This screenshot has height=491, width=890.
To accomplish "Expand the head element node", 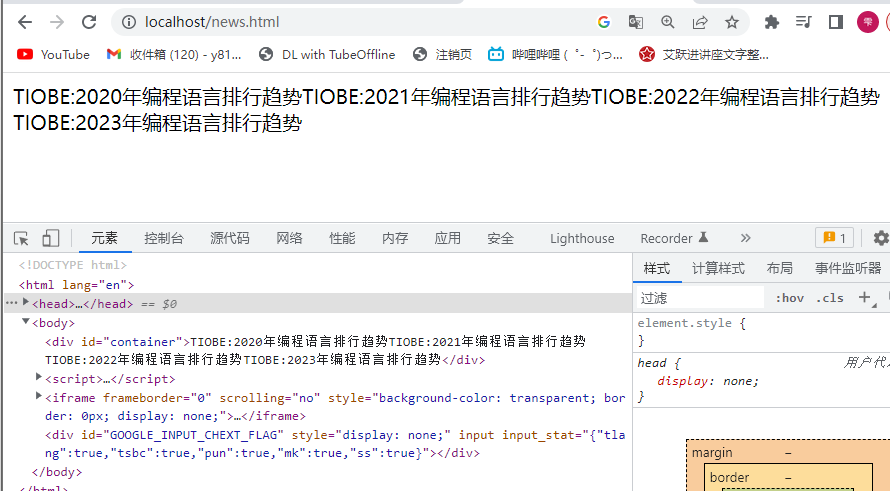I will 27,304.
